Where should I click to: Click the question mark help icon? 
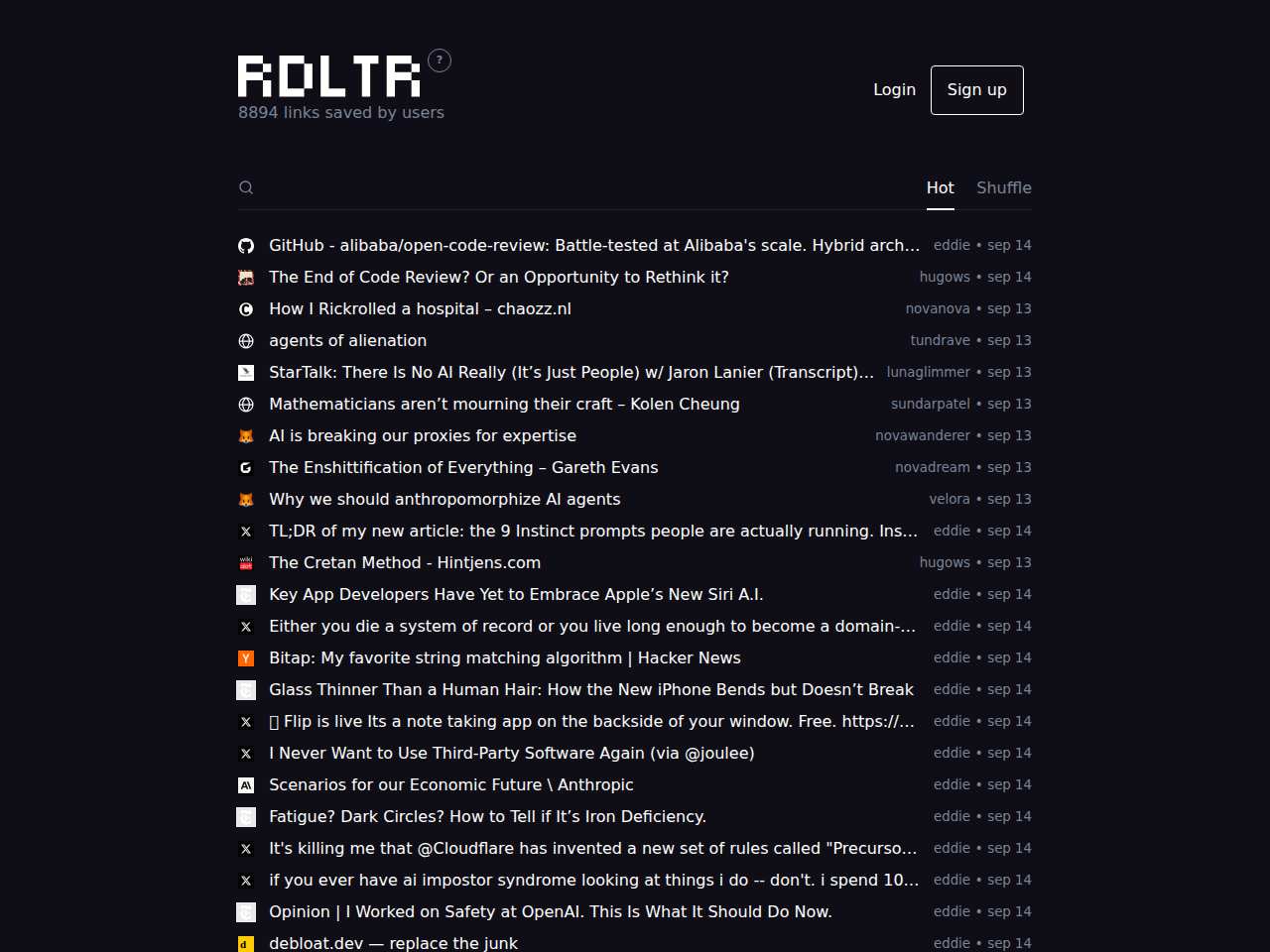440,60
